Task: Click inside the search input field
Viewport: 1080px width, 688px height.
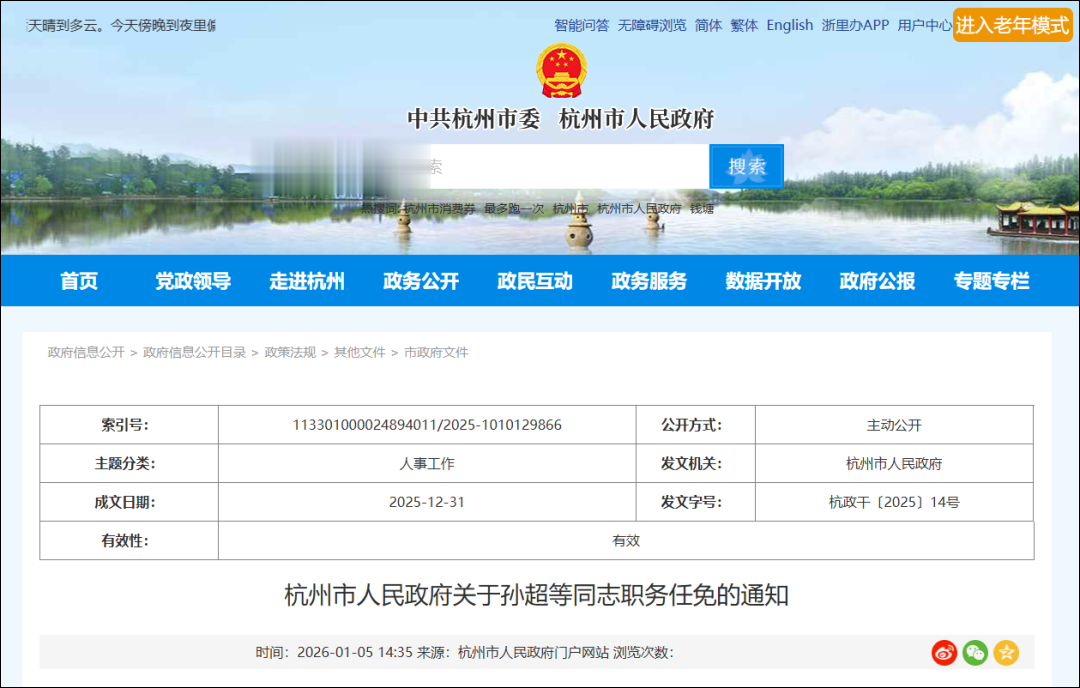Action: pos(560,165)
